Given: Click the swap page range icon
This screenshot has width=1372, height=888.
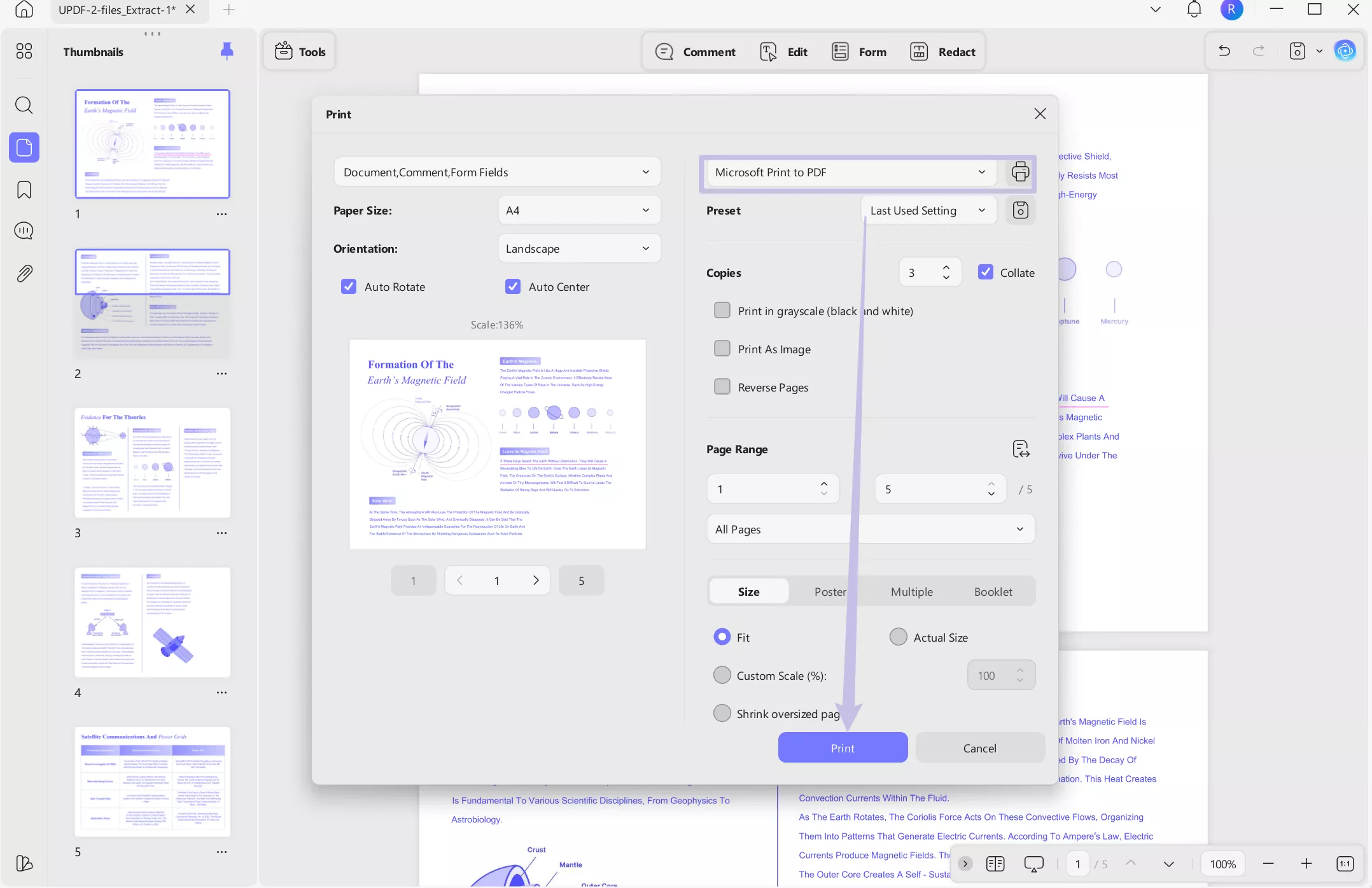Looking at the screenshot, I should (1021, 449).
